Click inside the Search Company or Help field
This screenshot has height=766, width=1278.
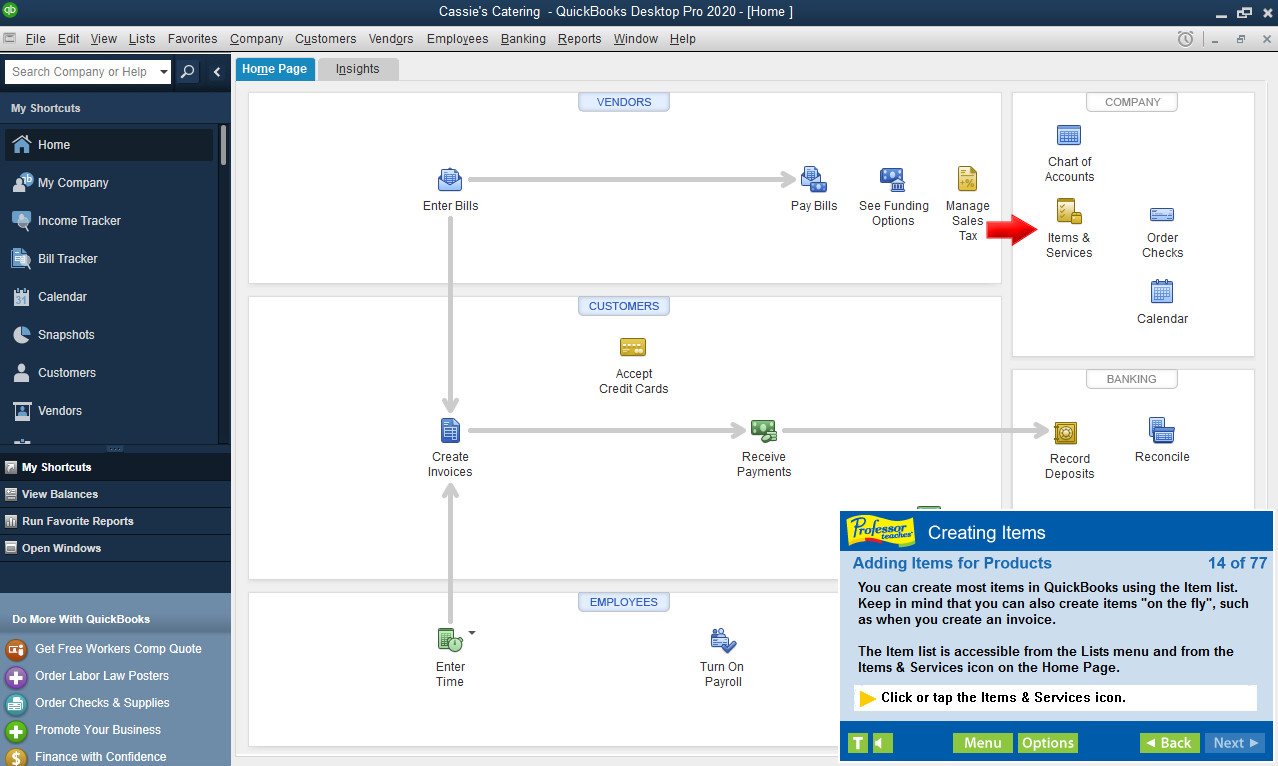80,71
